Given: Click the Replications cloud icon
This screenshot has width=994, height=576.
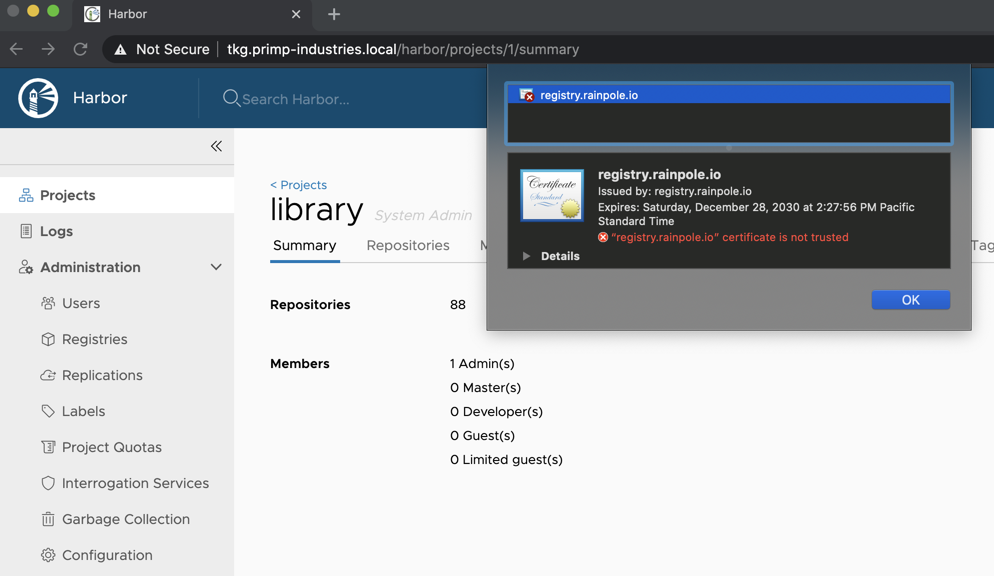Looking at the screenshot, I should [48, 375].
